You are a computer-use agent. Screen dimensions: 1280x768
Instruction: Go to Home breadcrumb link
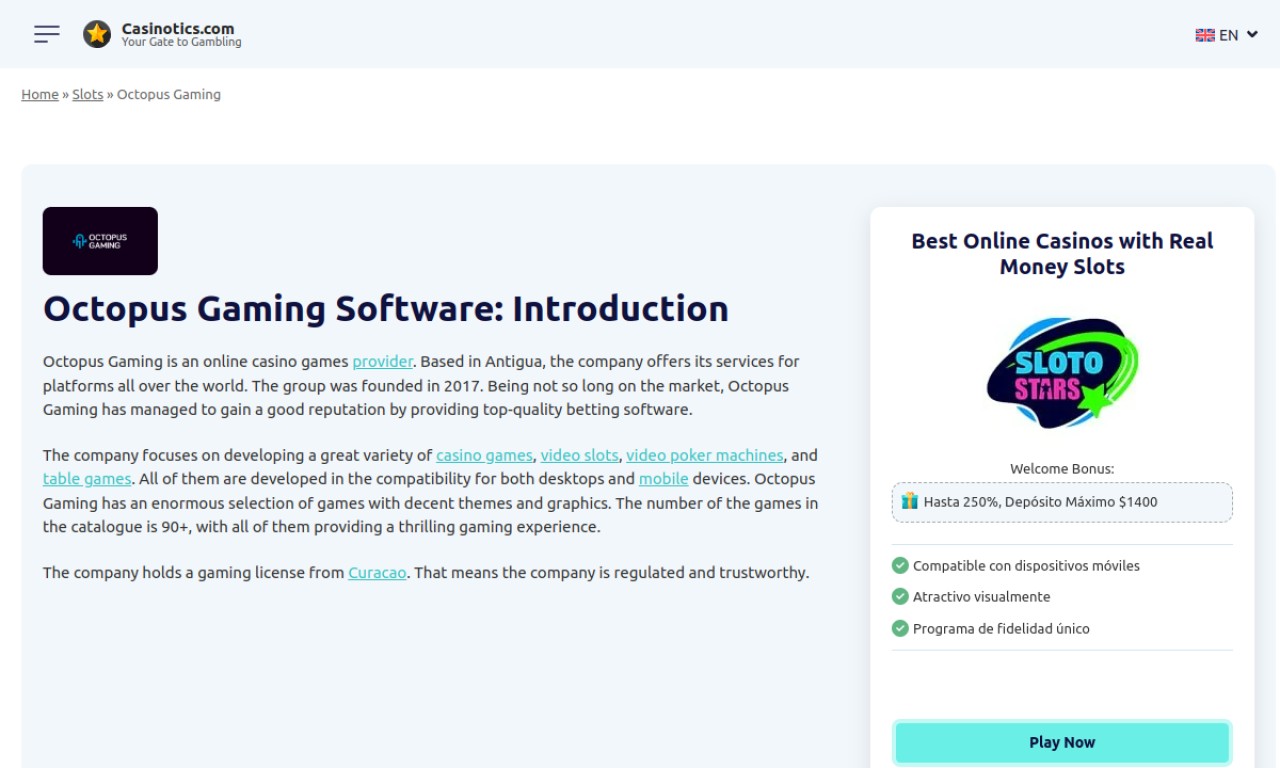coord(40,94)
